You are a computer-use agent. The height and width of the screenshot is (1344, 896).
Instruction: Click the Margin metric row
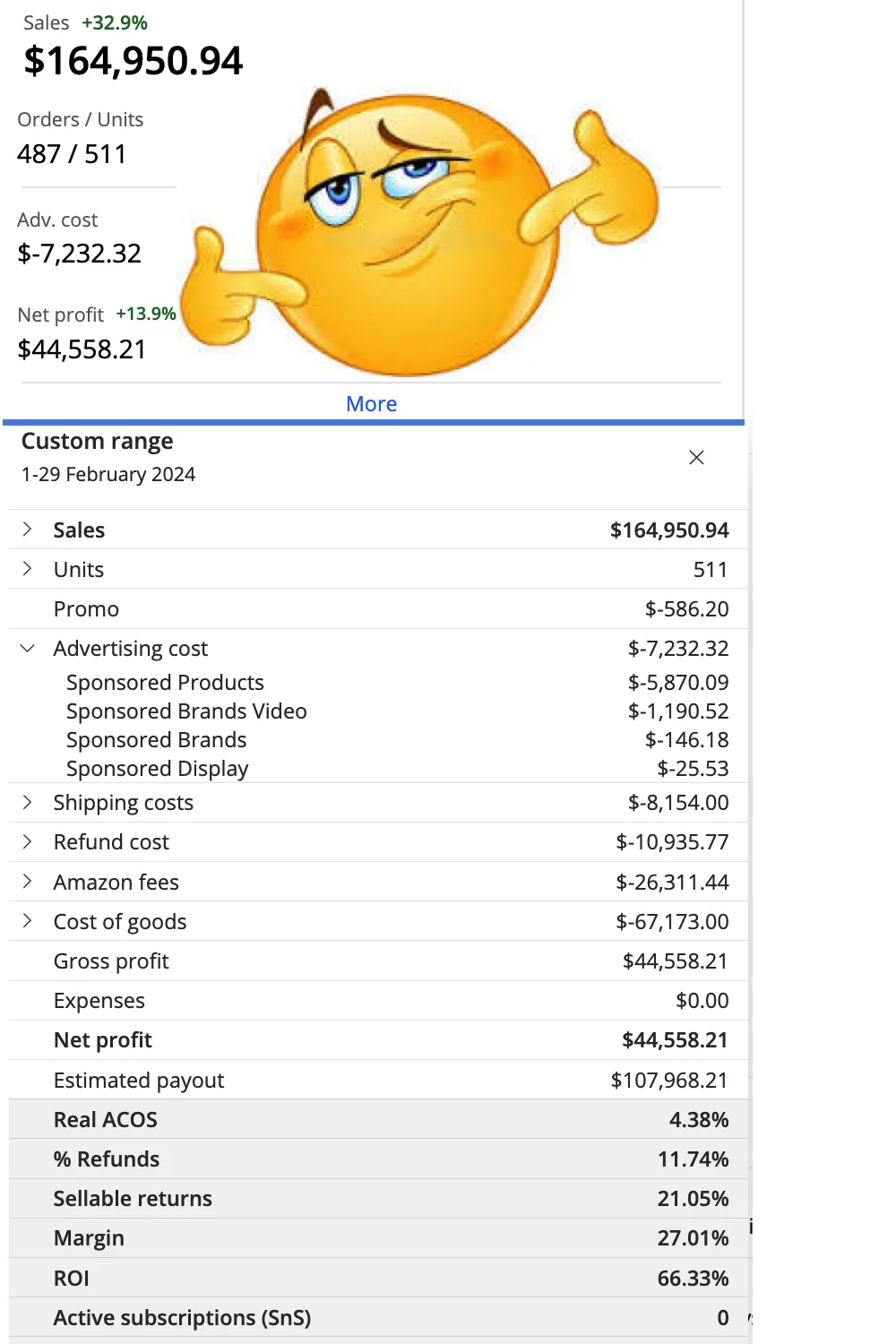coord(89,1238)
